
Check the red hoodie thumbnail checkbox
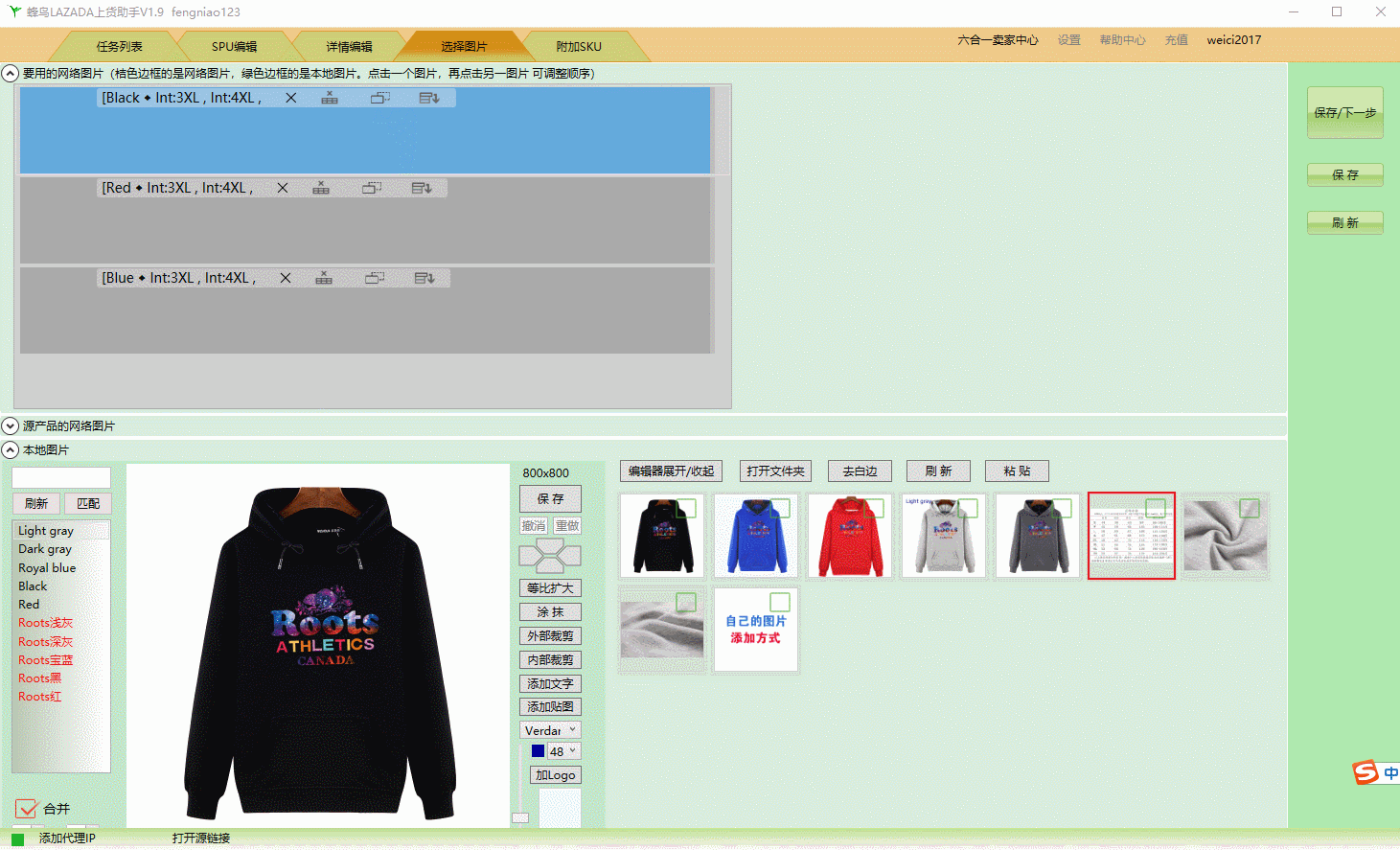[x=874, y=508]
